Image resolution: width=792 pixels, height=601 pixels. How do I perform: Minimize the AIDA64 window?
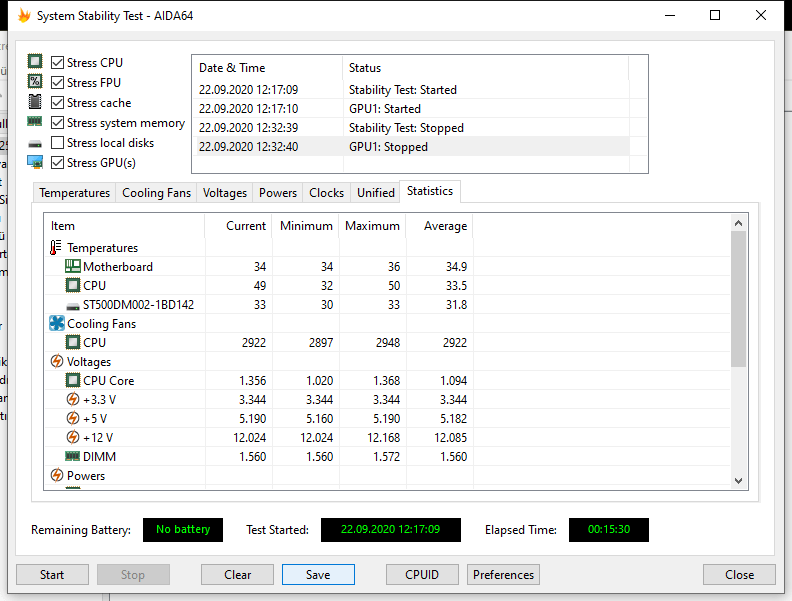coord(670,16)
